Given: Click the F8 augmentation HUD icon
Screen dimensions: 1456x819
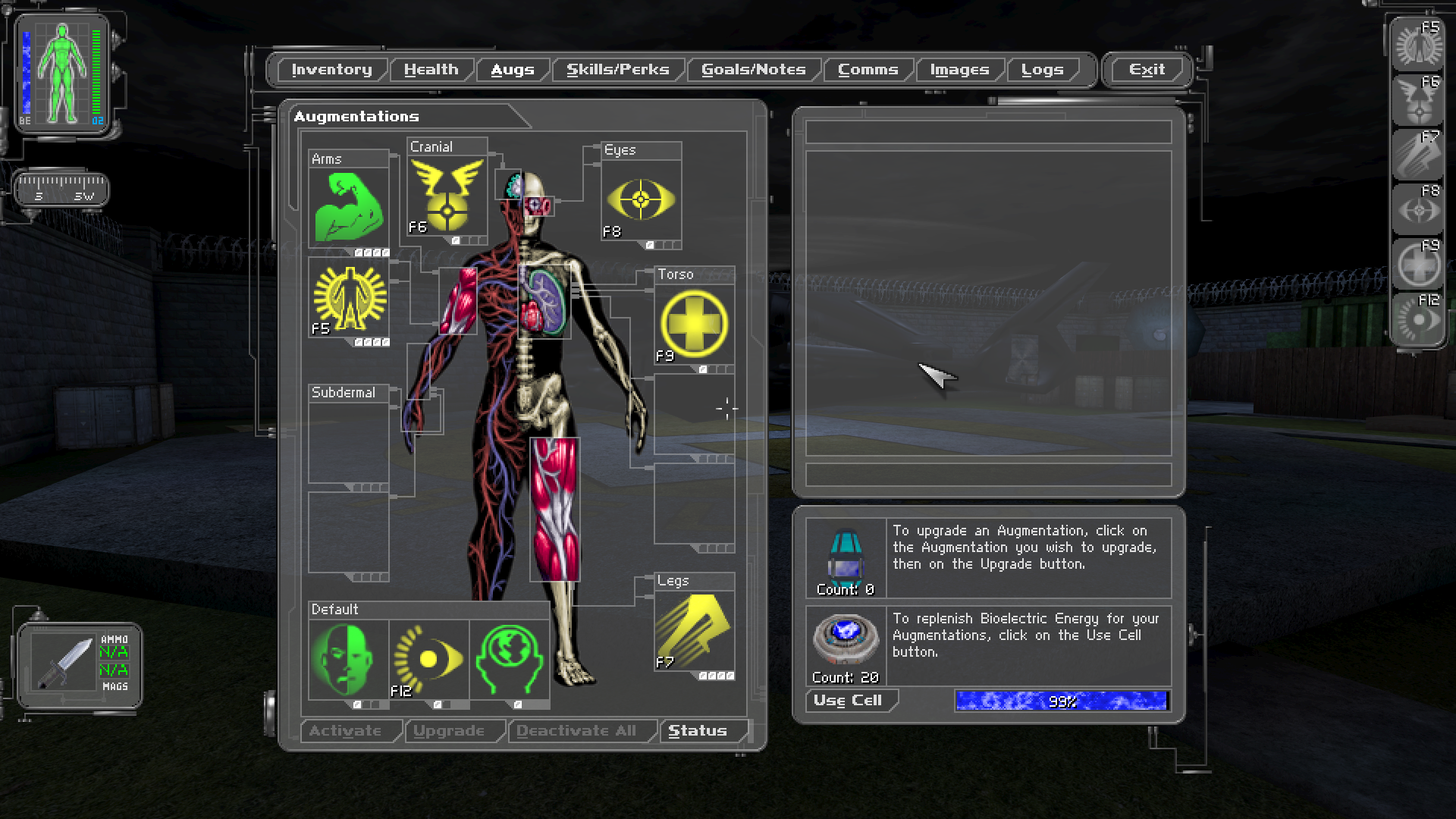Looking at the screenshot, I should pos(1418,209).
